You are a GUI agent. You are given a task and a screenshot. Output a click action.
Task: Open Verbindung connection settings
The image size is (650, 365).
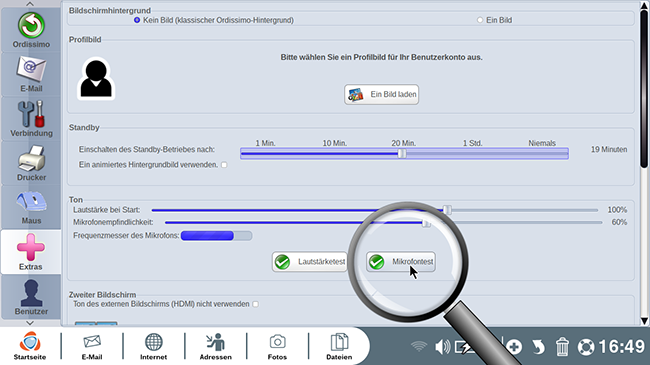point(31,119)
